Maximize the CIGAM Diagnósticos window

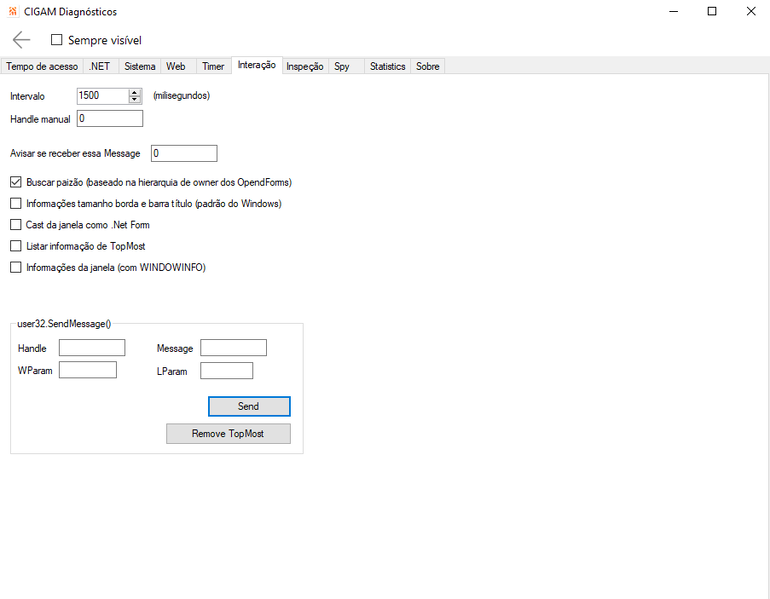[x=712, y=11]
